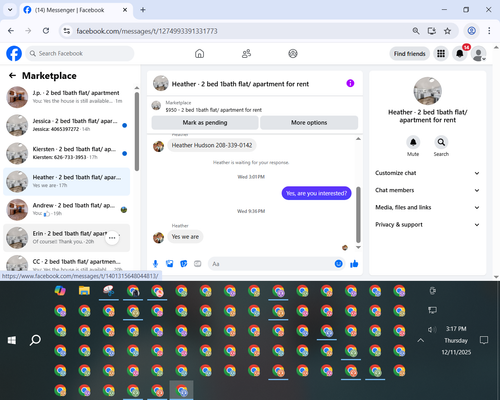The height and width of the screenshot is (400, 500).
Task: Open the notifications bell showing 14
Action: pos(460,54)
